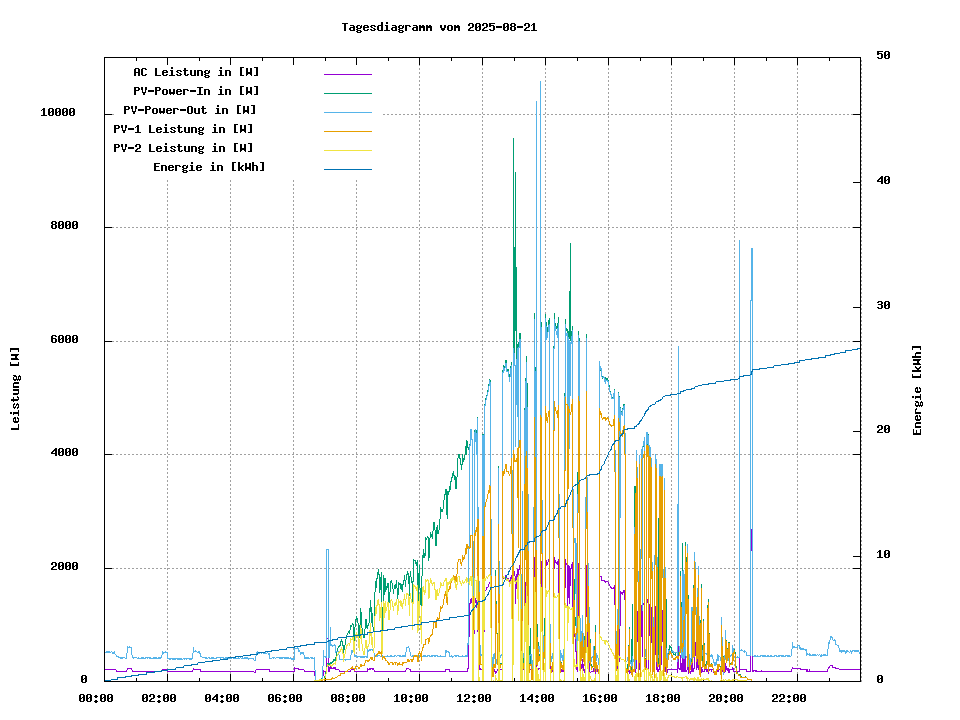Click the right axis title Energie [kWh]
The width and height of the screenshot is (960, 720).
[917, 390]
